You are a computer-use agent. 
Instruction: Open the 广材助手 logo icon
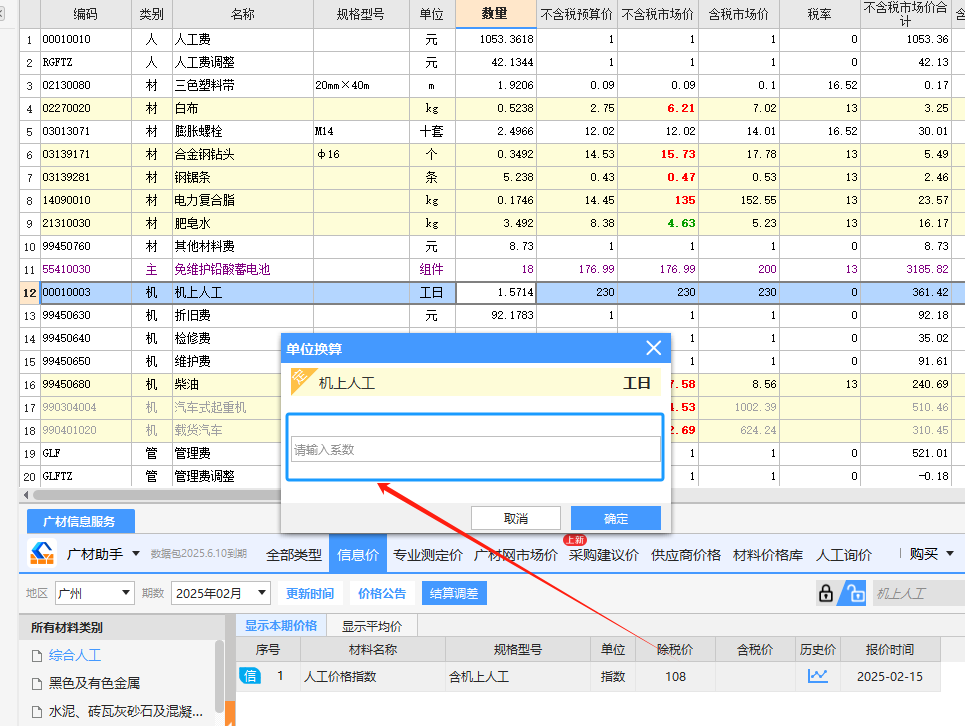[x=42, y=553]
